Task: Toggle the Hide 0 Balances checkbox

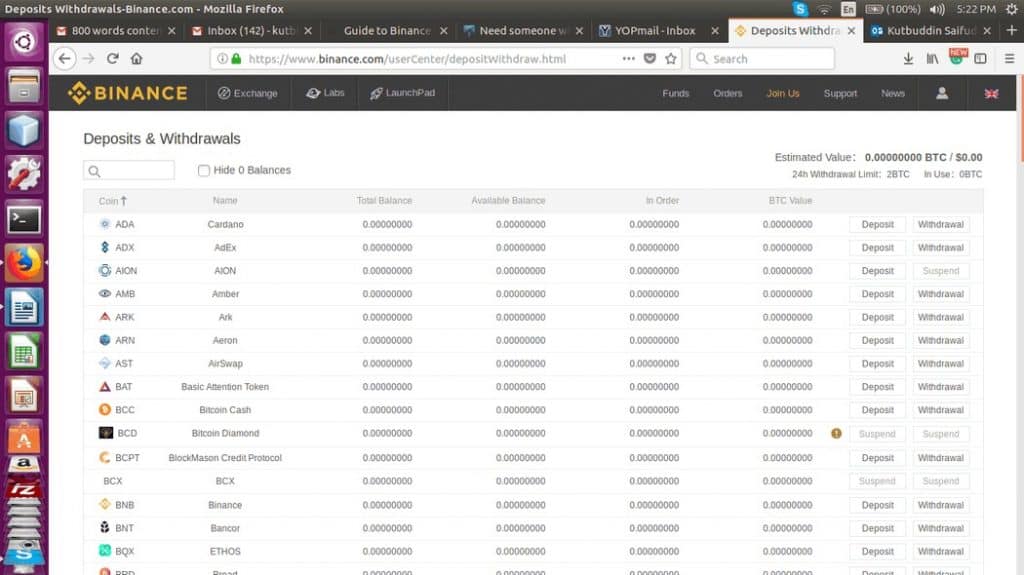Action: click(204, 171)
